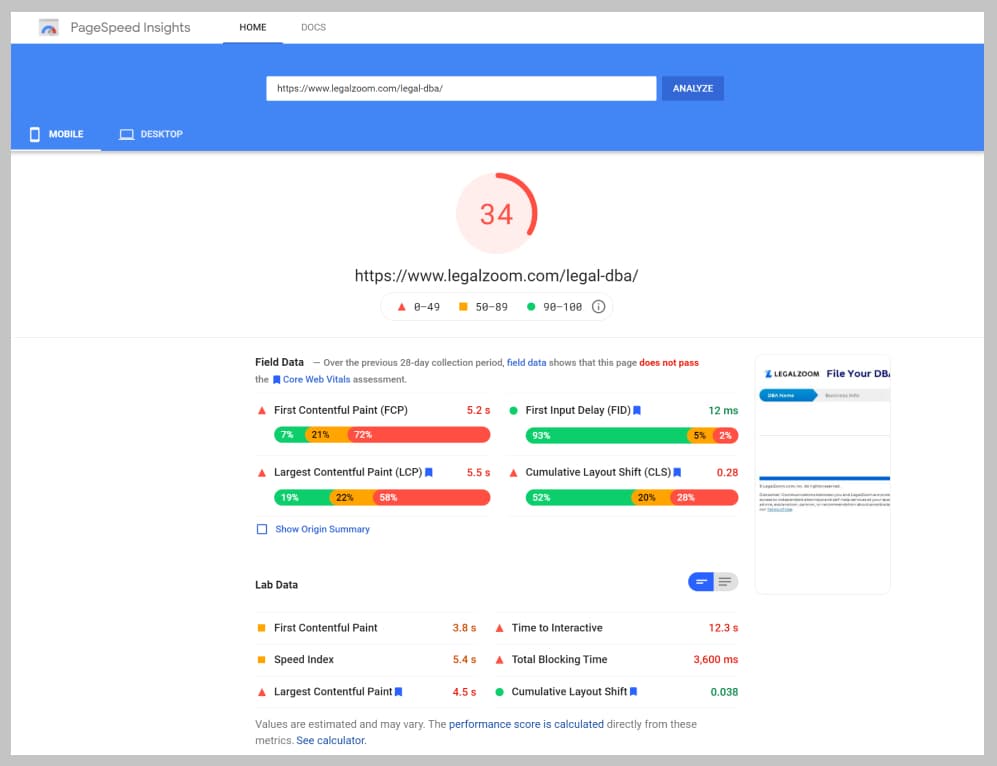Click the Show Origin Summary label
The width and height of the screenshot is (997, 766).
click(x=322, y=529)
